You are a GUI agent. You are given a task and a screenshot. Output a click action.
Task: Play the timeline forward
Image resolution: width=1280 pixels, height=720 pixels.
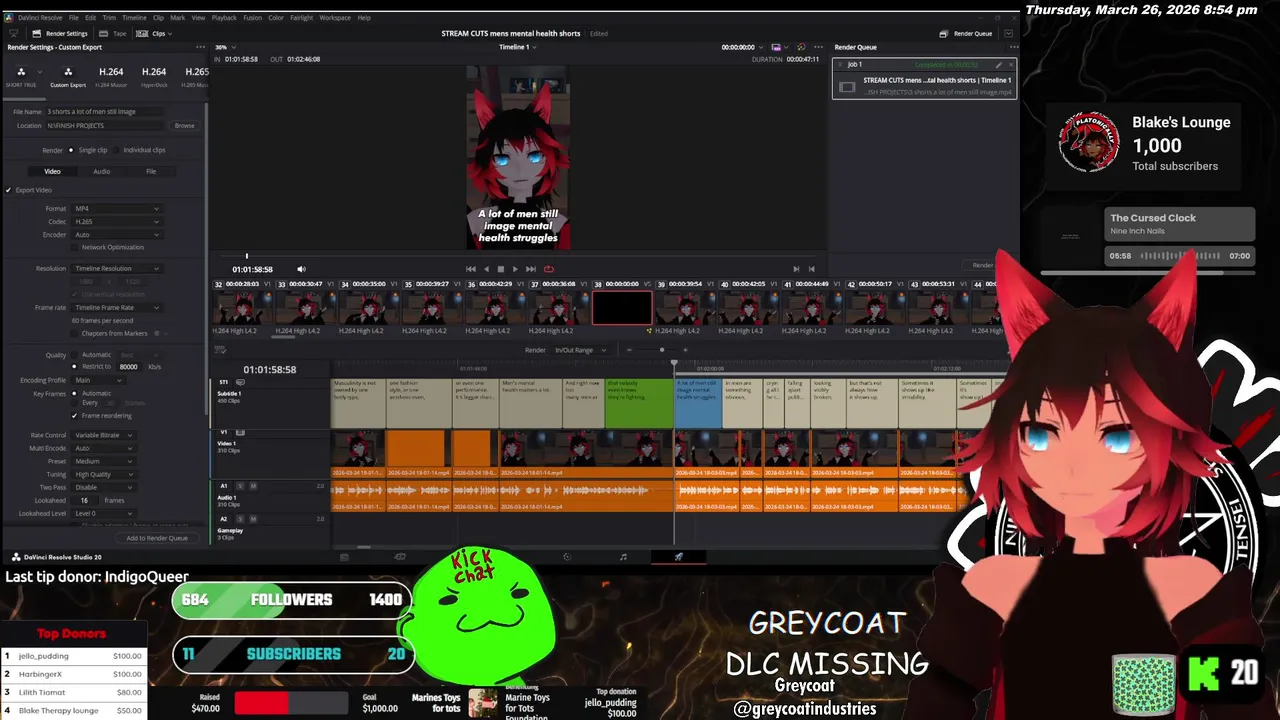(515, 269)
